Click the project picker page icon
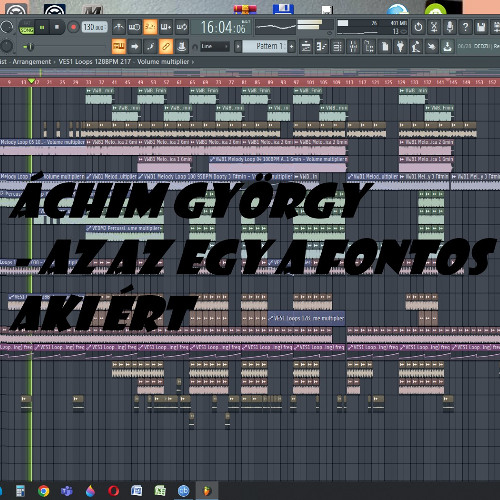500x500 pixels. point(385,47)
